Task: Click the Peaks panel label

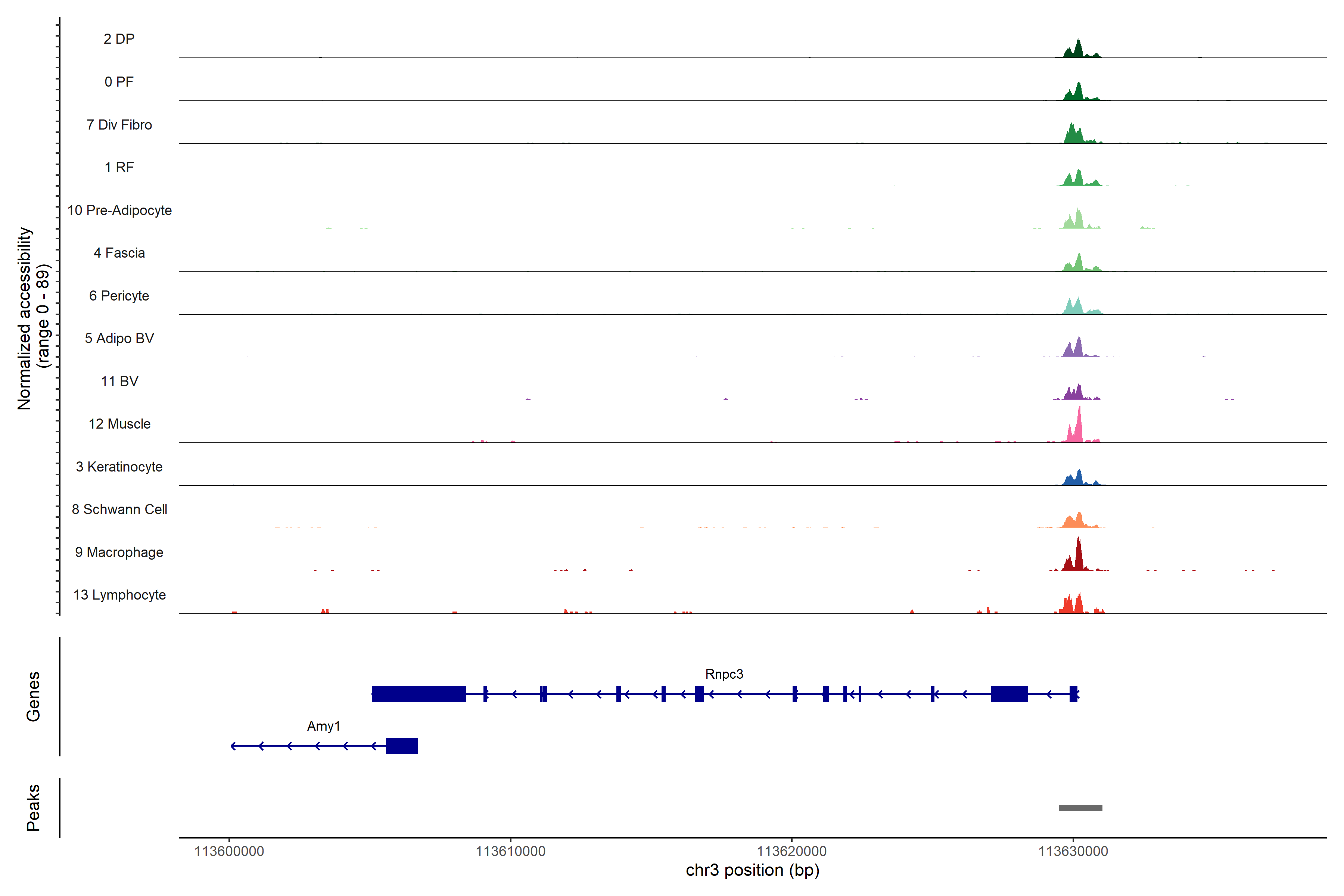Action: click(x=33, y=808)
